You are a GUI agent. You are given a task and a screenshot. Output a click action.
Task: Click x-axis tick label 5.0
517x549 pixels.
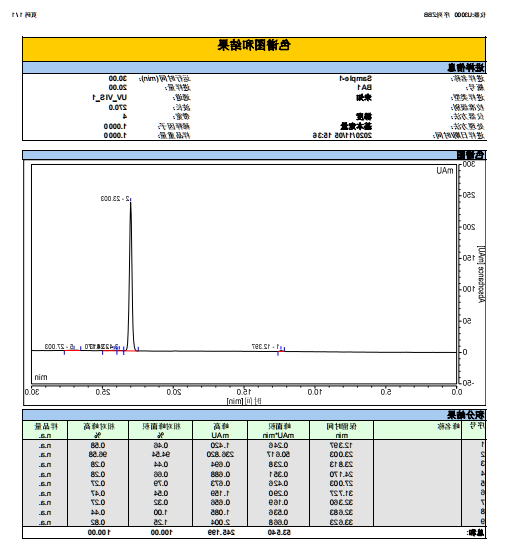pyautogui.click(x=386, y=392)
